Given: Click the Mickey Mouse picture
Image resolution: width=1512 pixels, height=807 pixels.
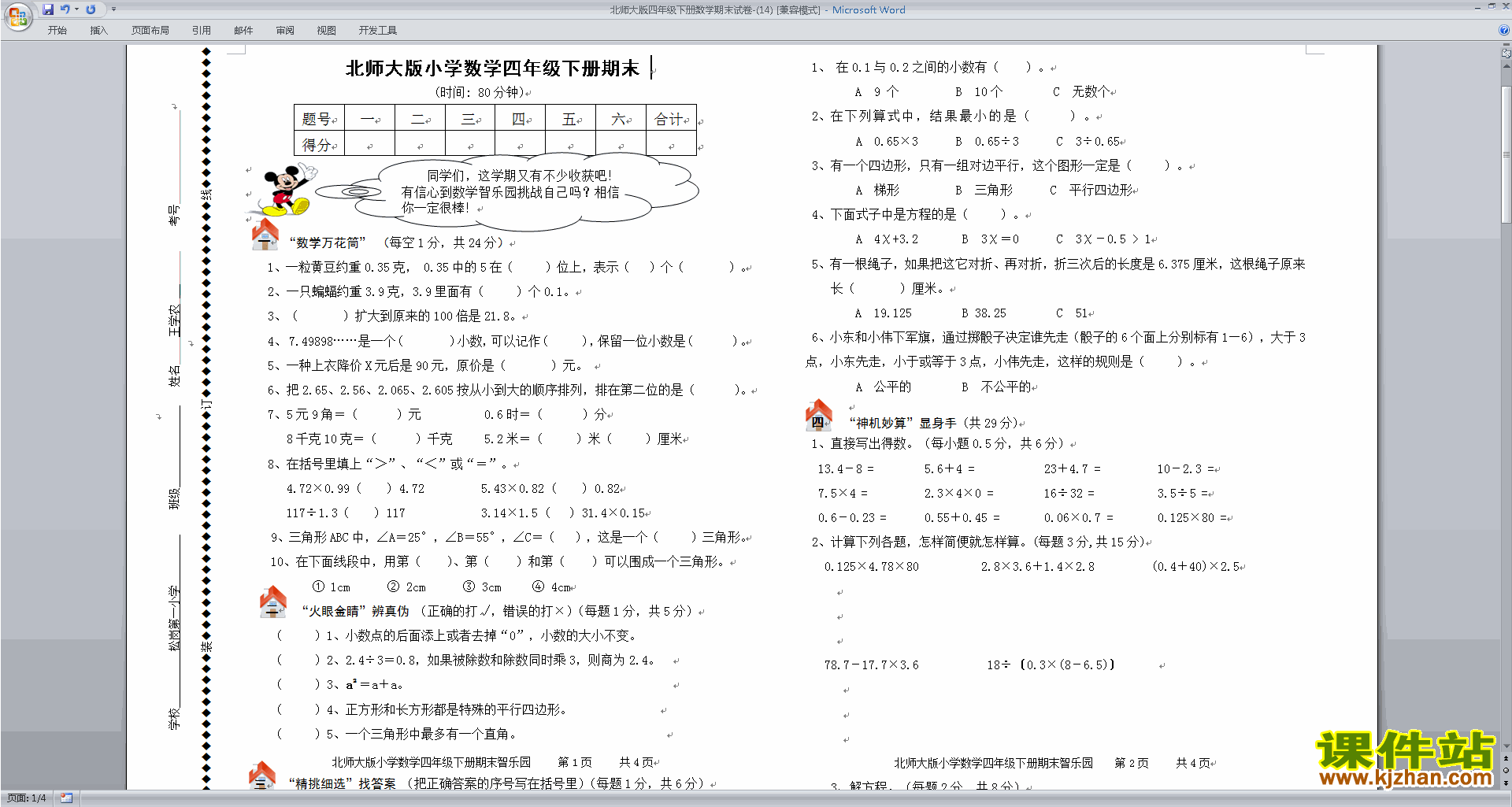Looking at the screenshot, I should coord(286,190).
